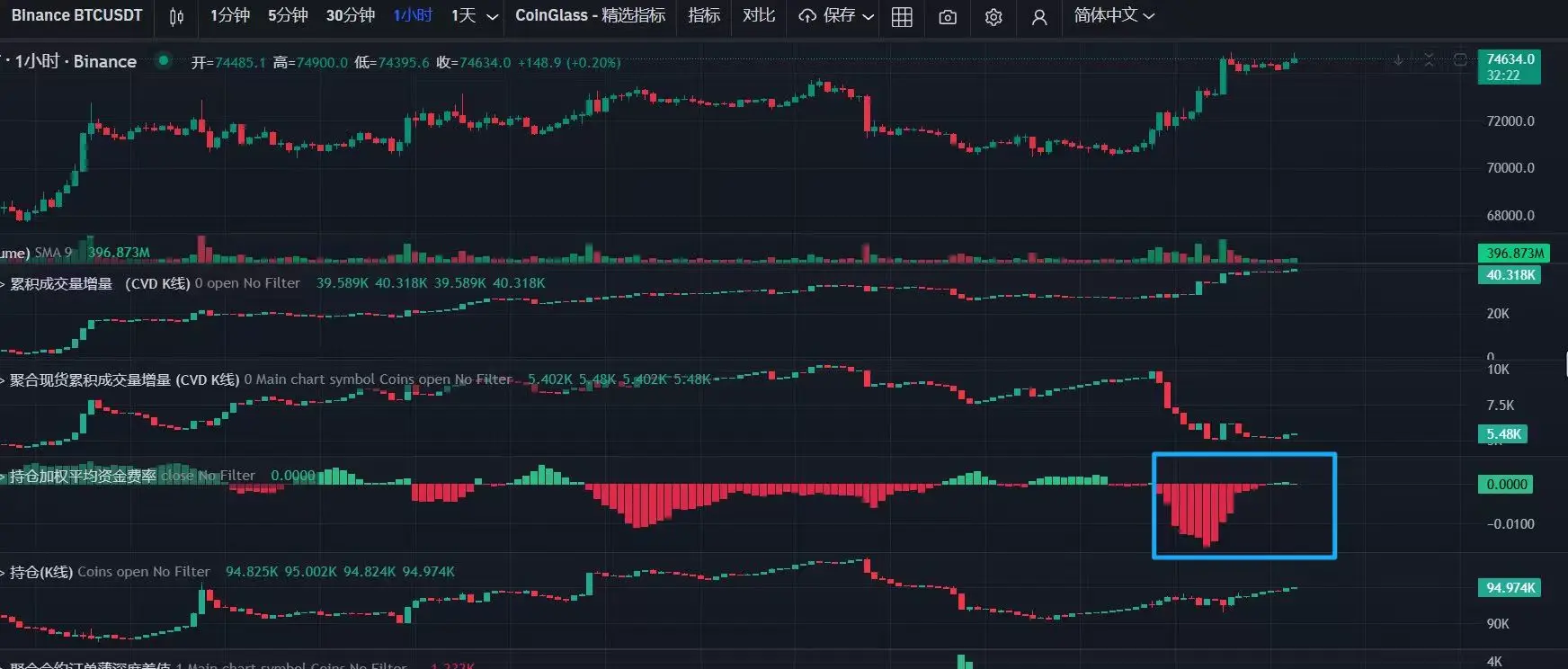Click the current price tag 74634.0

(1510, 67)
